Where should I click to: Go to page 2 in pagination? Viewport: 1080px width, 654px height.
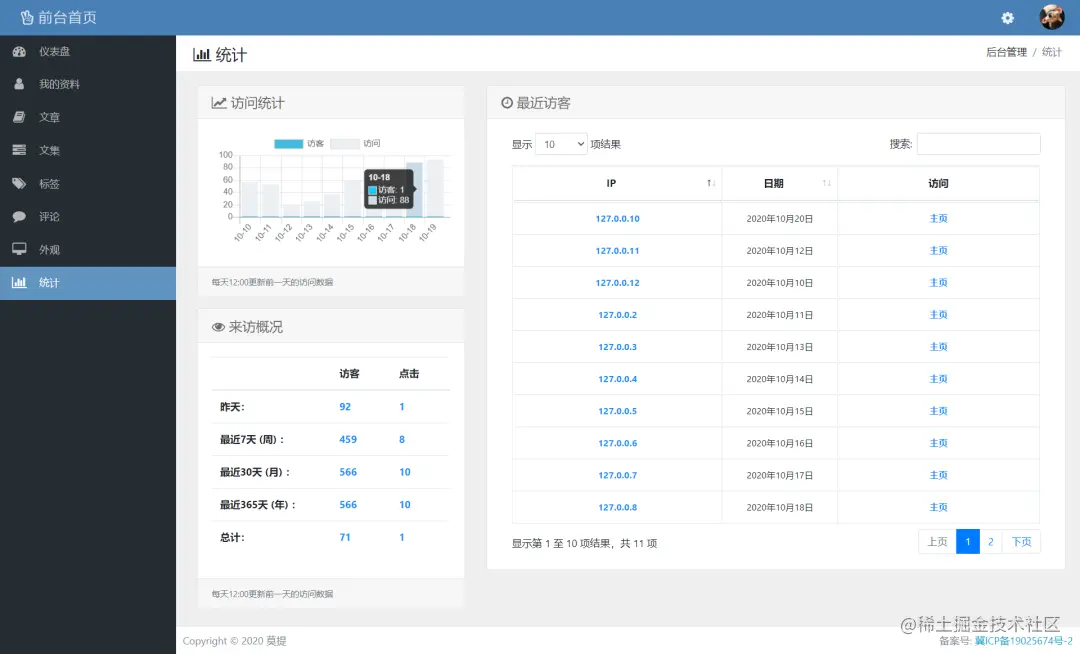990,542
